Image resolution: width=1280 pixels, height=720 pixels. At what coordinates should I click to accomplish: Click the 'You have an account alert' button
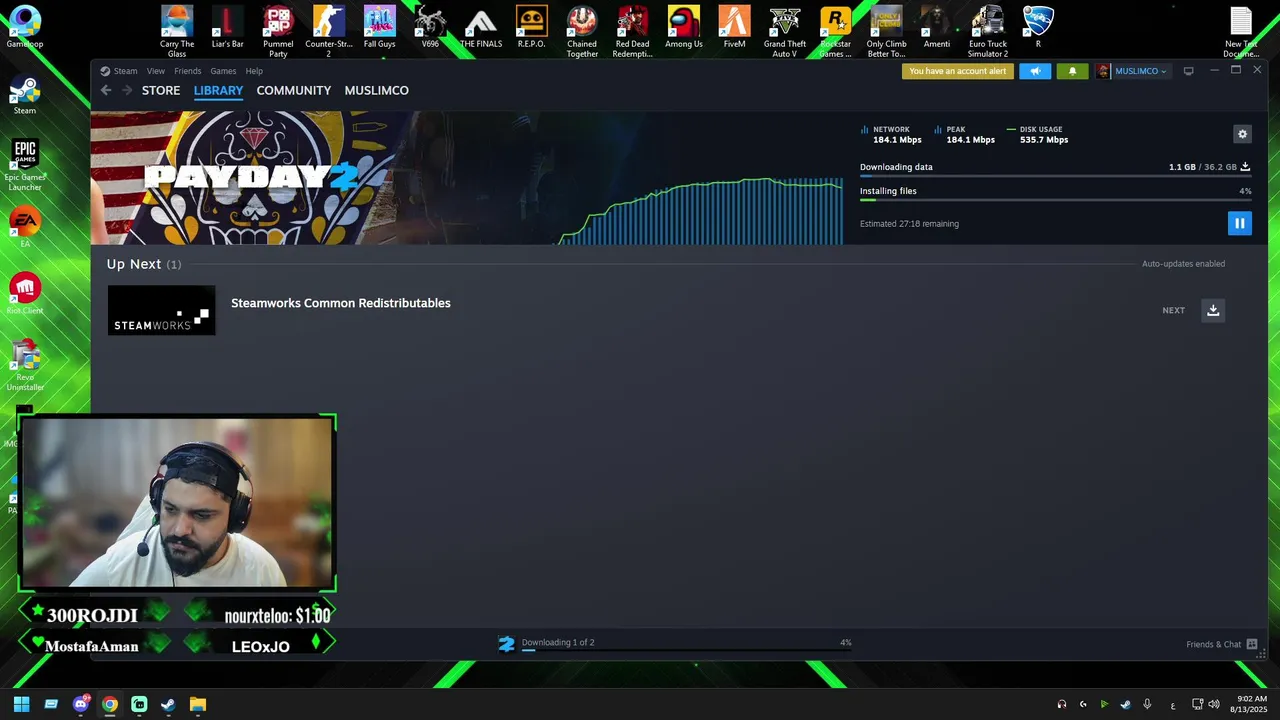pos(957,71)
